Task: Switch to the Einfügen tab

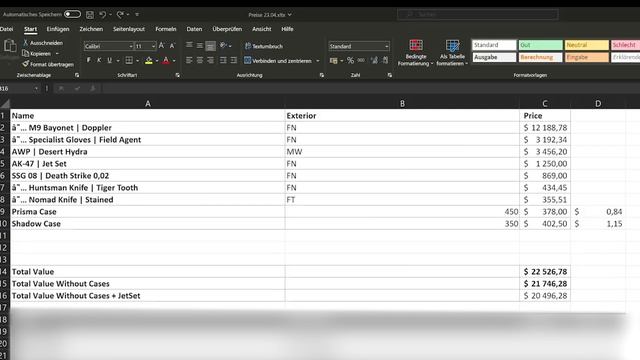Action: (58, 29)
